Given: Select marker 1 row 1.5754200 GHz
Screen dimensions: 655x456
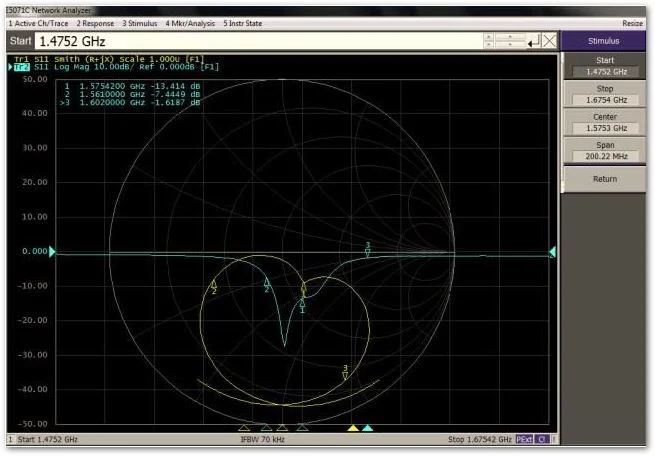Looking at the screenshot, I should click(x=132, y=86).
